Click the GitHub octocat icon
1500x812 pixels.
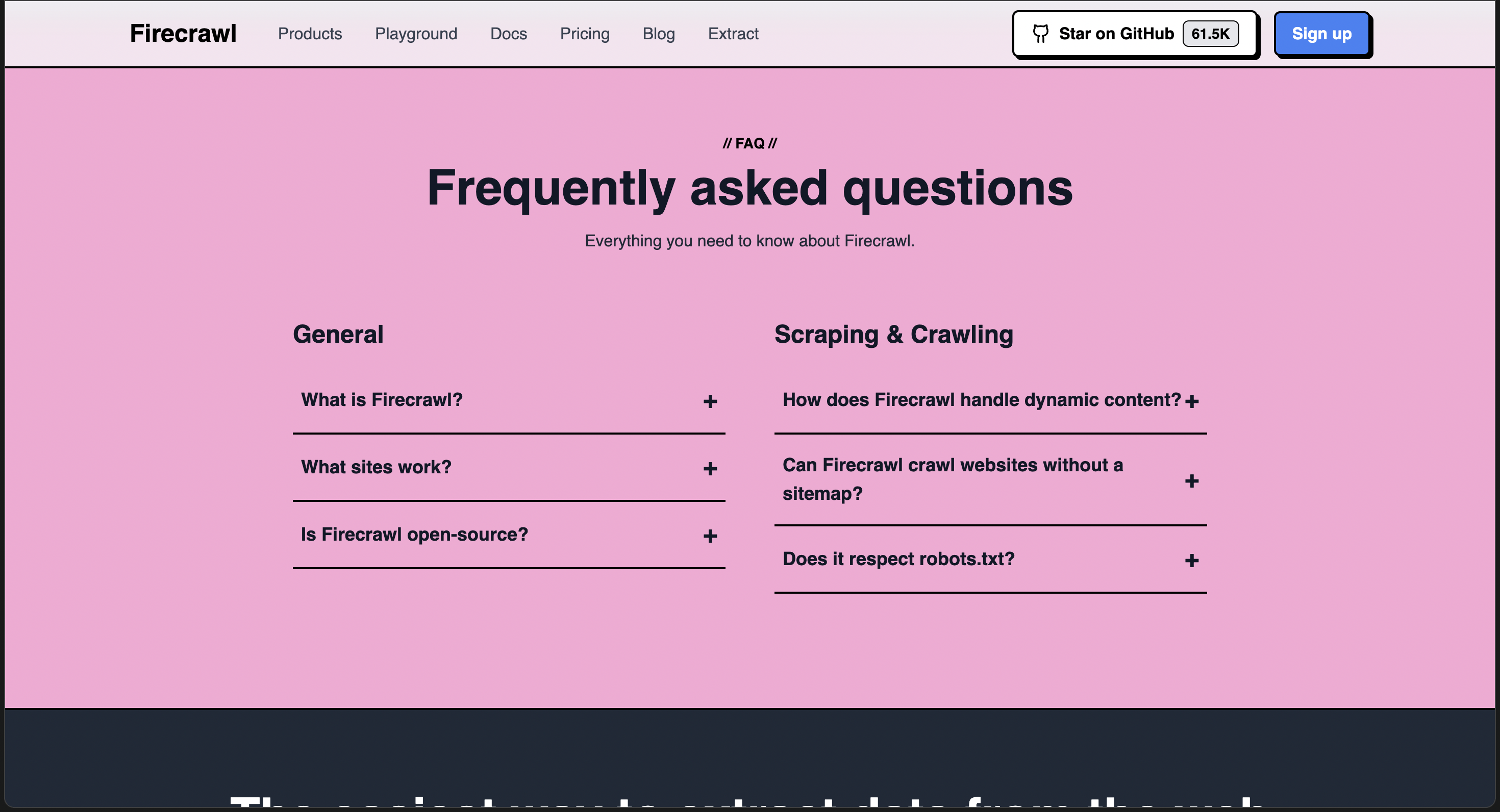click(1041, 34)
